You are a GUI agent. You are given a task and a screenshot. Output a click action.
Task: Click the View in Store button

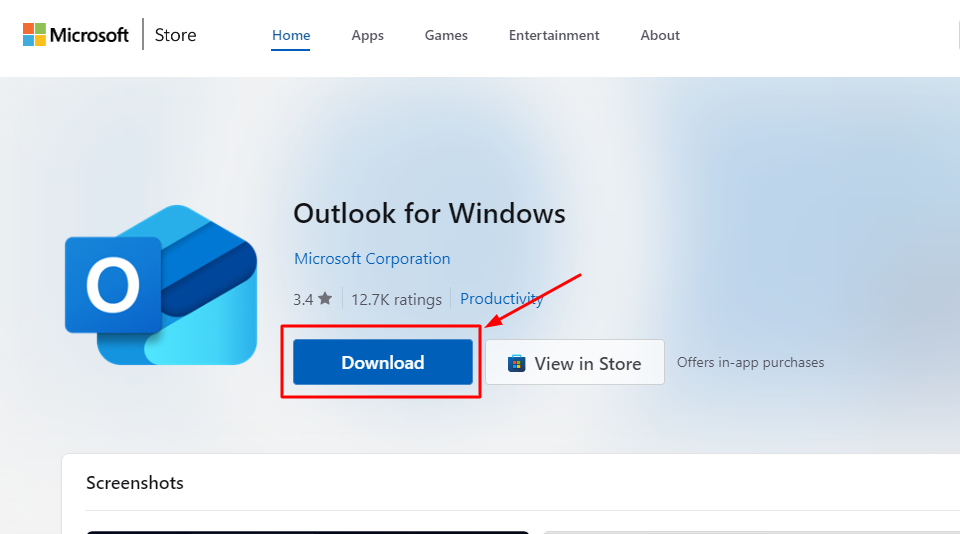pyautogui.click(x=575, y=363)
